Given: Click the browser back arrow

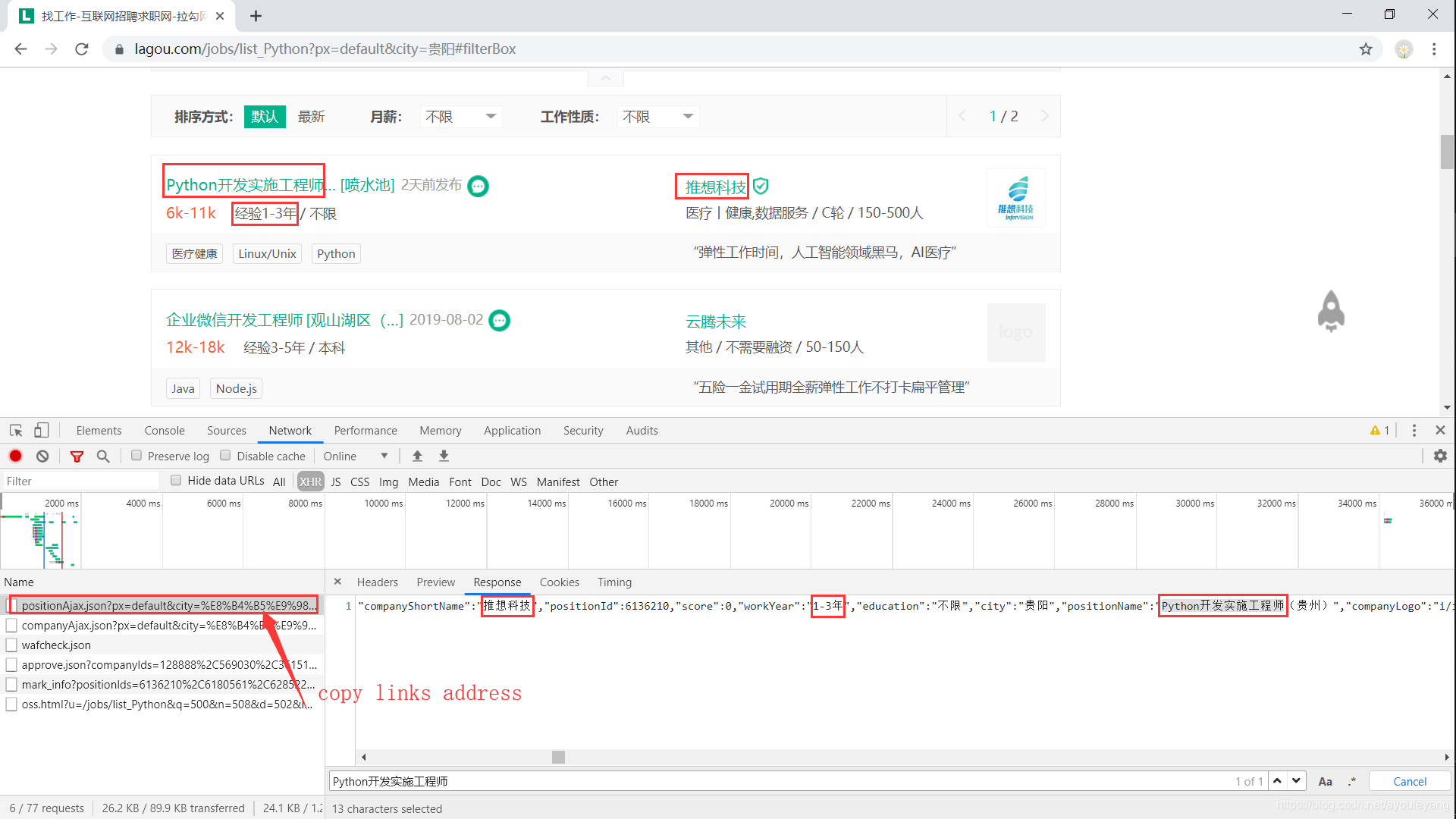Looking at the screenshot, I should [x=20, y=49].
